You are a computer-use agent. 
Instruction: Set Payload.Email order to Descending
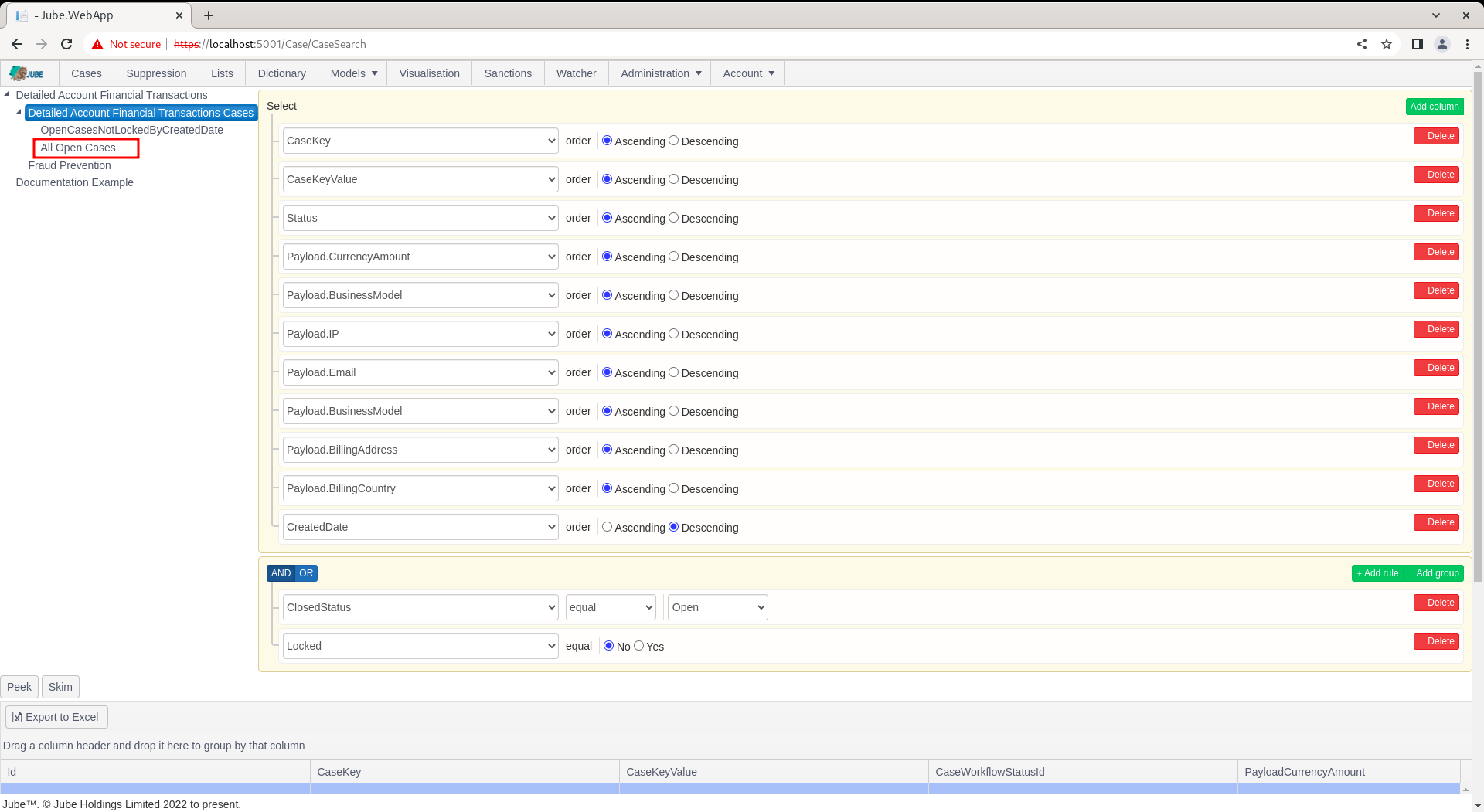(674, 372)
